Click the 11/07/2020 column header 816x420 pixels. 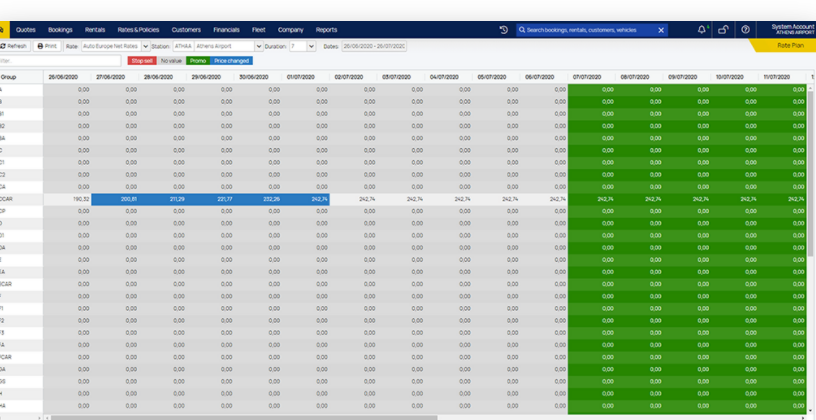(782, 77)
